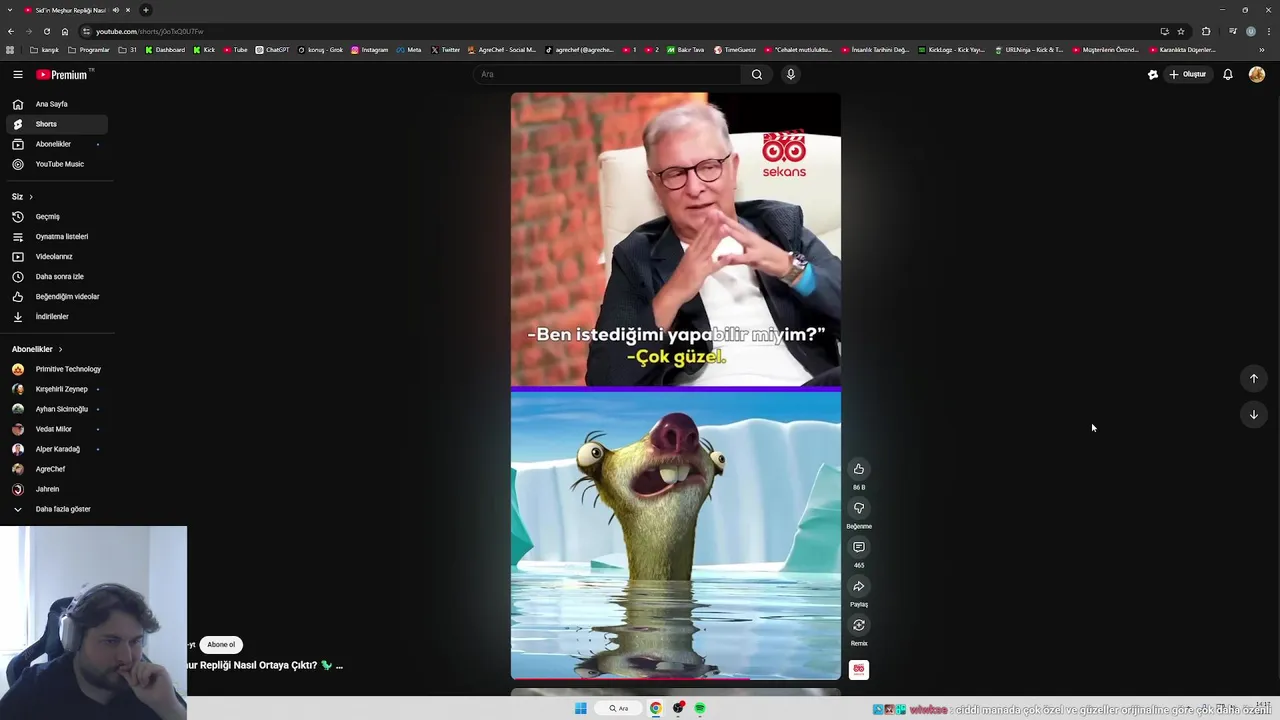Dislike the Short (Beğenme)
Image resolution: width=1280 pixels, height=720 pixels.
pyautogui.click(x=859, y=508)
